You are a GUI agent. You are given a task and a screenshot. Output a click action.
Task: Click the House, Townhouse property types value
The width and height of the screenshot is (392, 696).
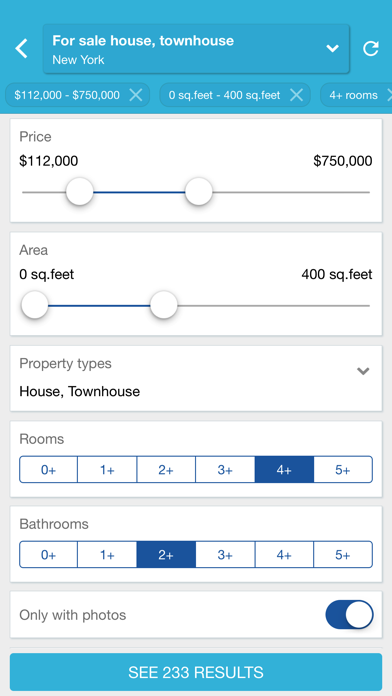click(79, 392)
